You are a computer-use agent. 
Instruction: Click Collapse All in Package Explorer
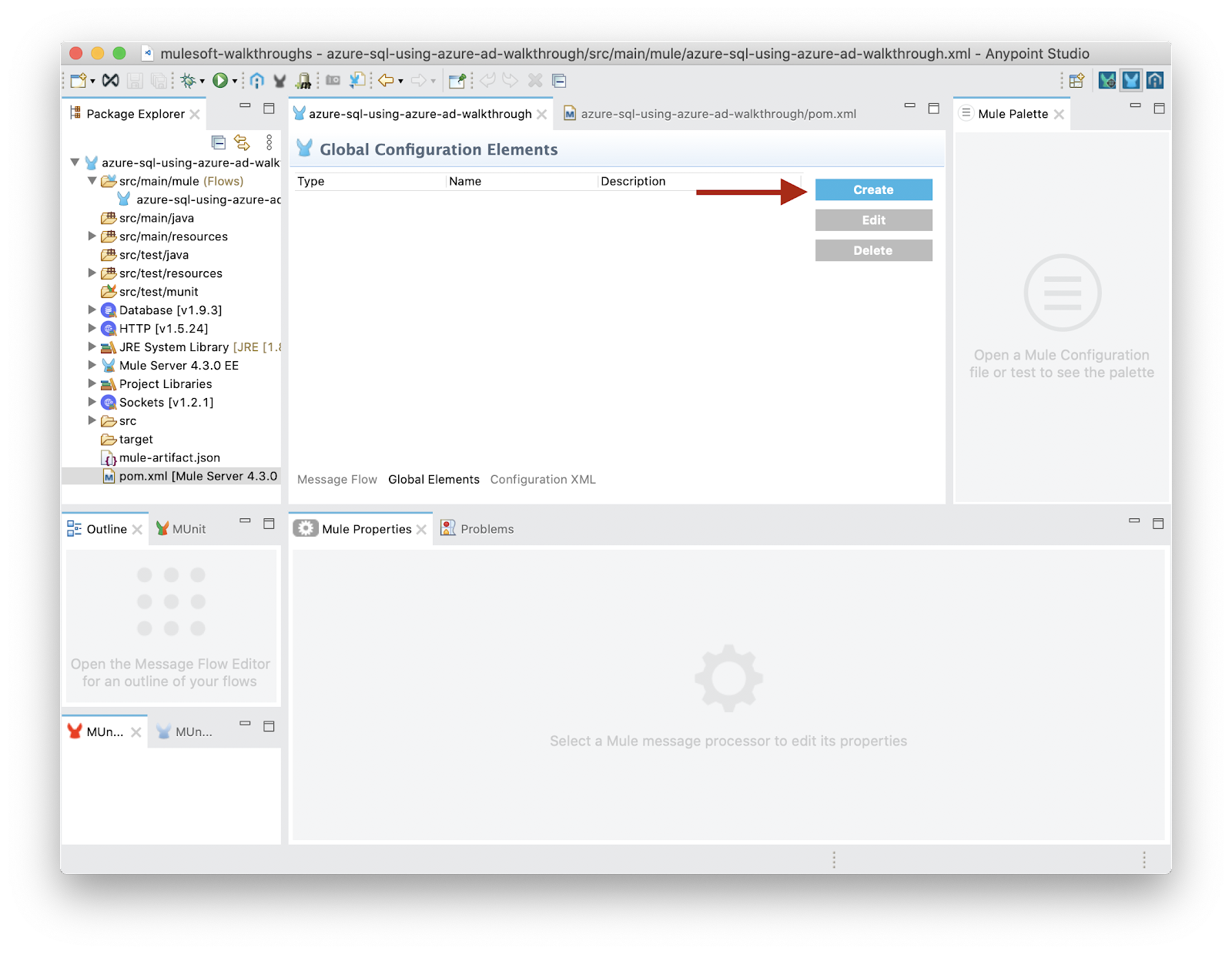219,142
